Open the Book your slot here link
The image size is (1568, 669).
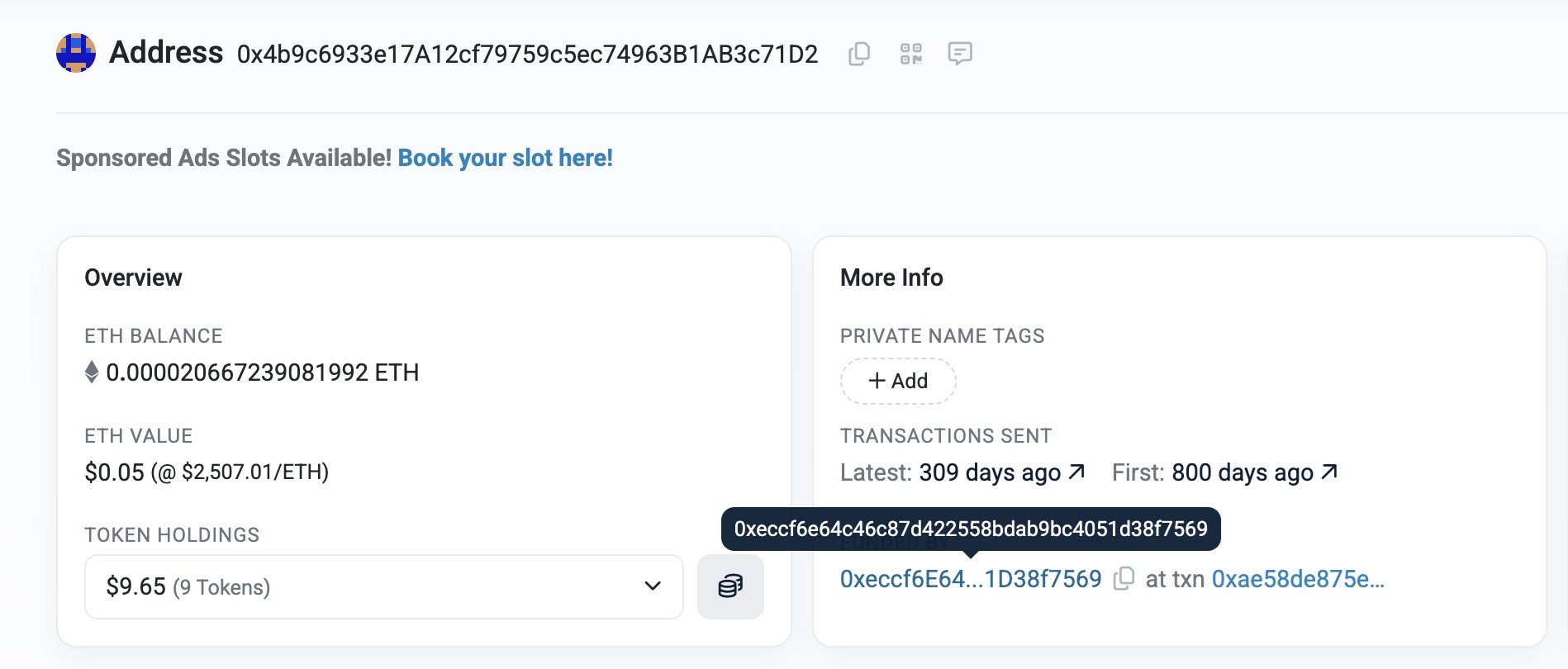click(505, 158)
